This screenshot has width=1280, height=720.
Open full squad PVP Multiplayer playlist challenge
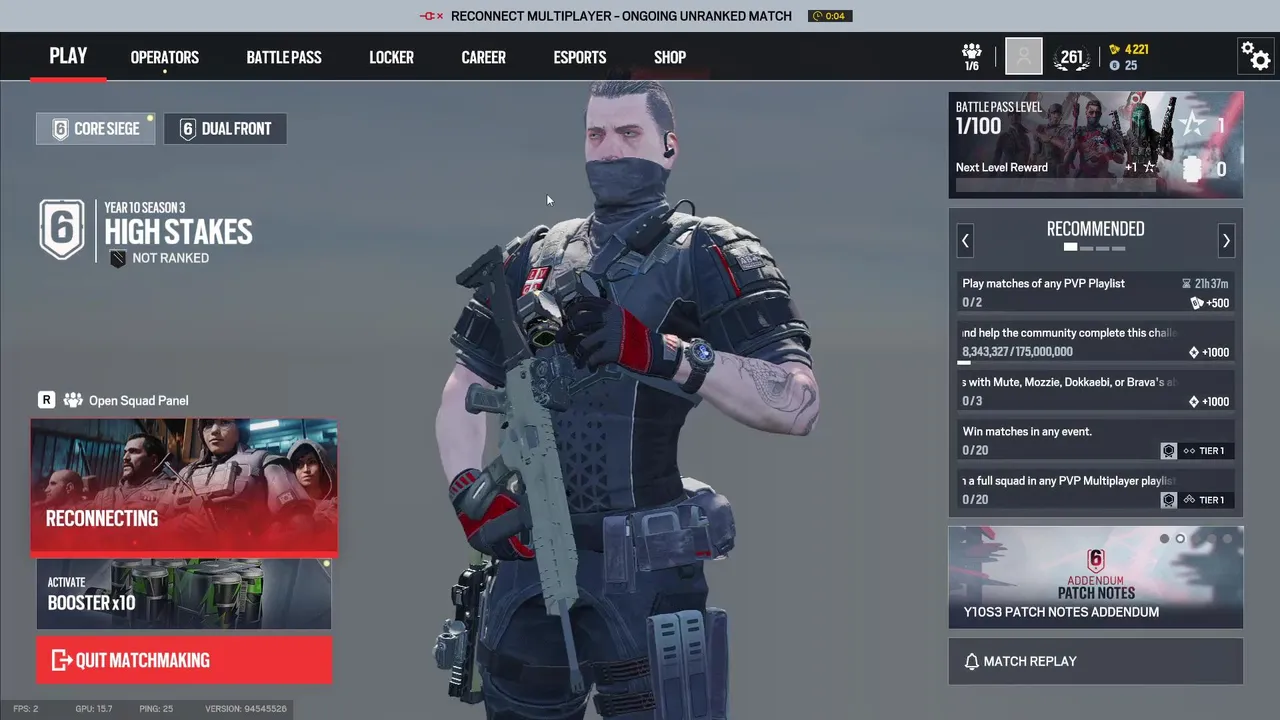1096,490
